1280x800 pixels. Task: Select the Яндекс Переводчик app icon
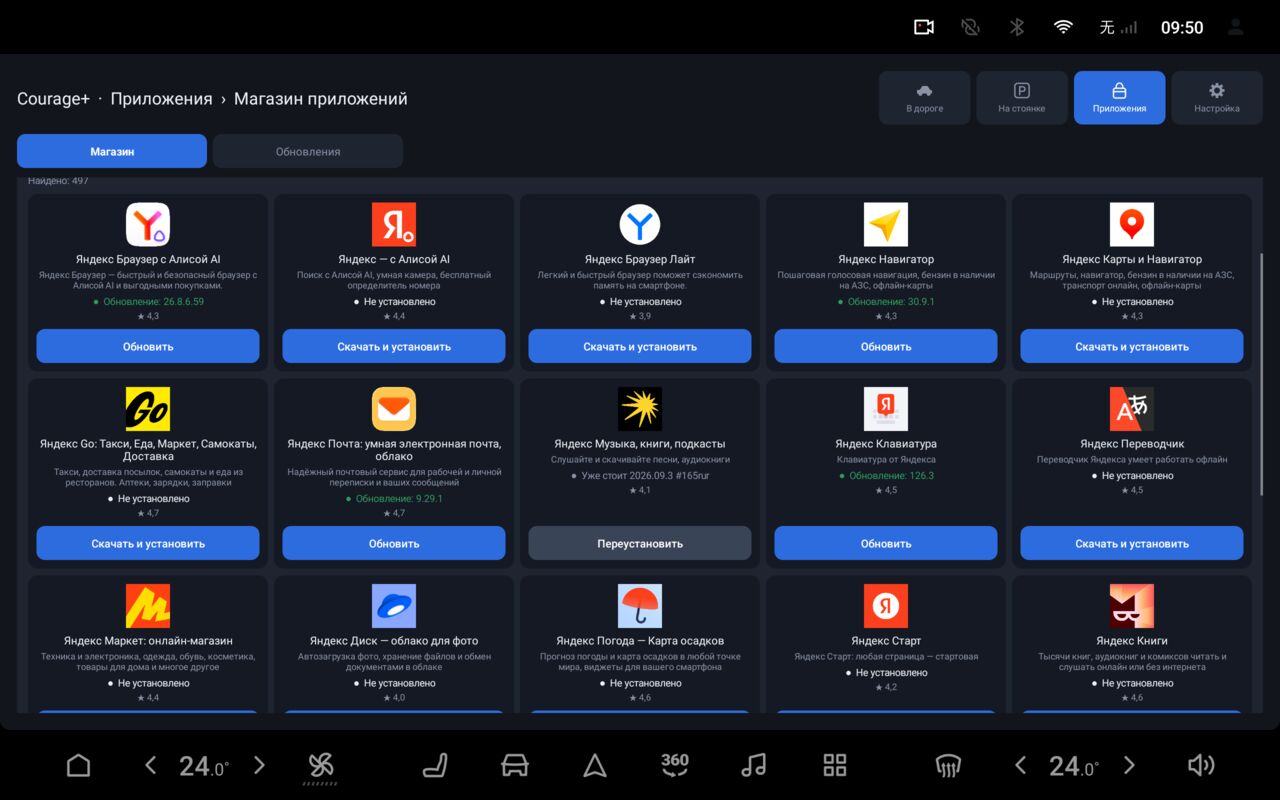coord(1132,409)
